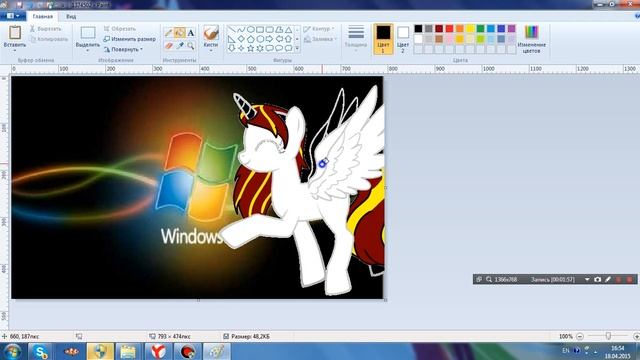Expand the shapes gallery with bottom arrow
The width and height of the screenshot is (640, 360).
tap(297, 49)
